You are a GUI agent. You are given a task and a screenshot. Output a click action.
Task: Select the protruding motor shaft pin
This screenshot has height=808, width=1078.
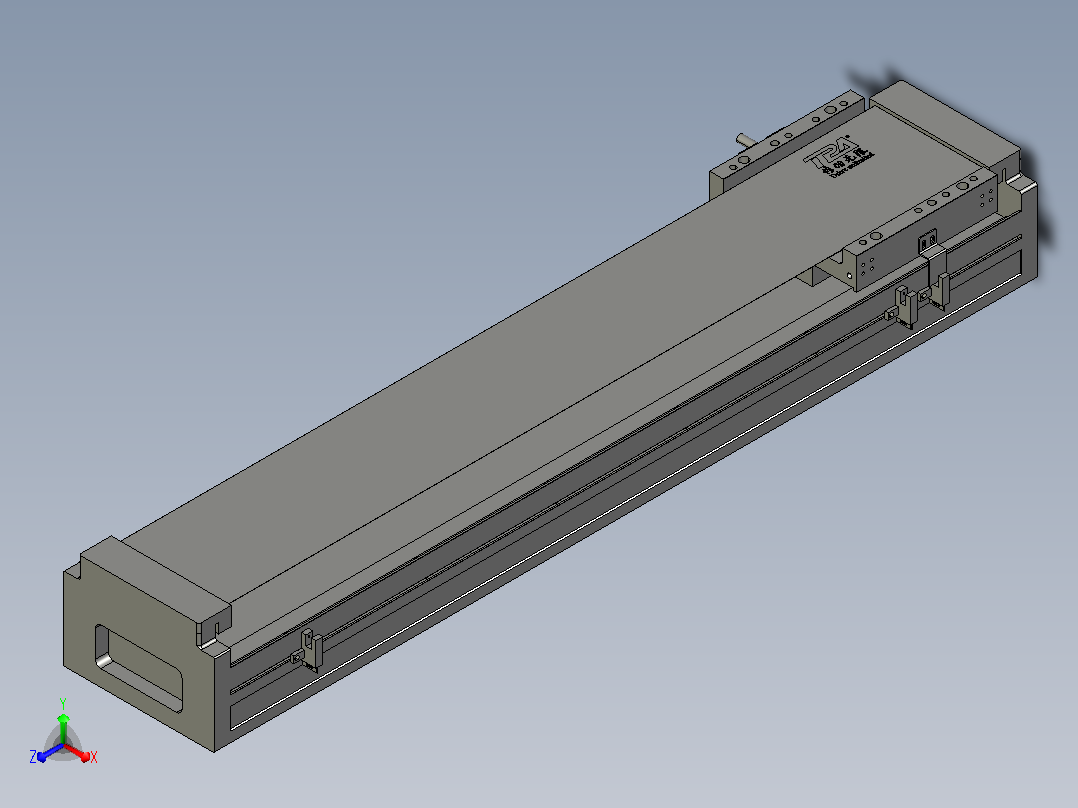click(745, 140)
